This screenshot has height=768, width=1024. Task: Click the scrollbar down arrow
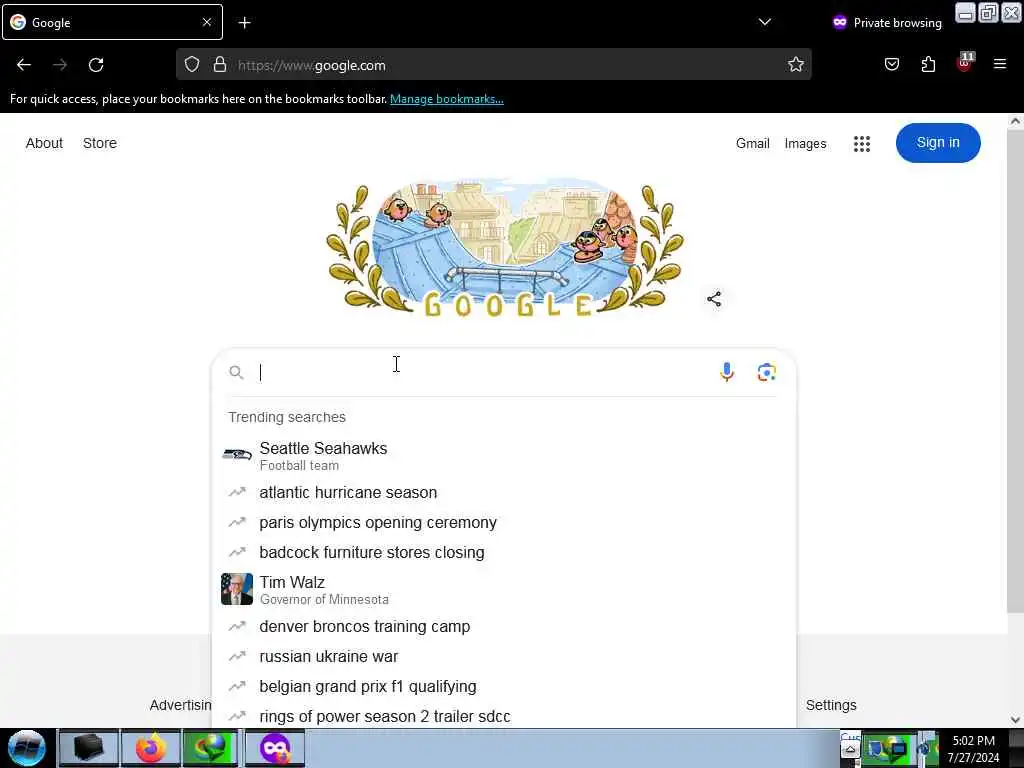click(x=1015, y=720)
